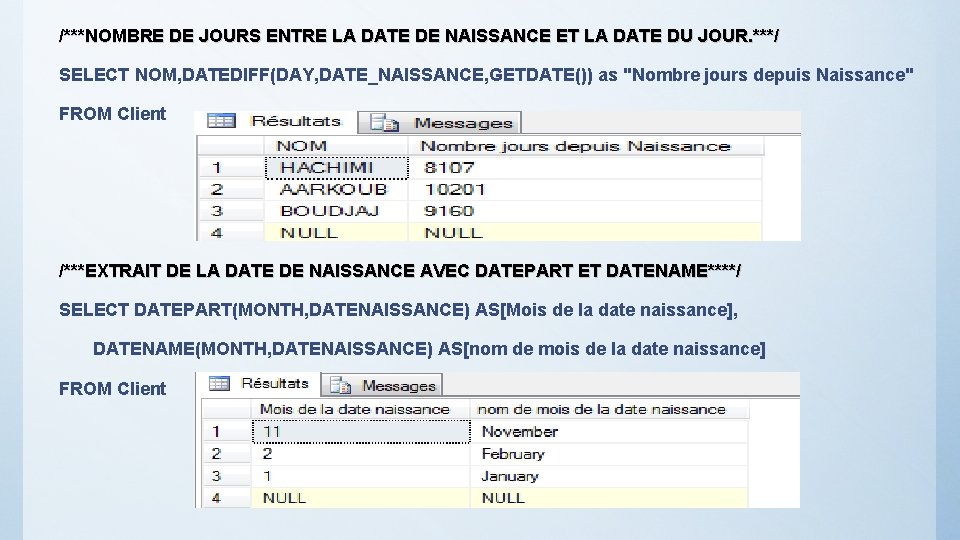Click the 'NOMBRE DE JOURS ENTRE' comment line
The image size is (960, 540).
click(419, 36)
